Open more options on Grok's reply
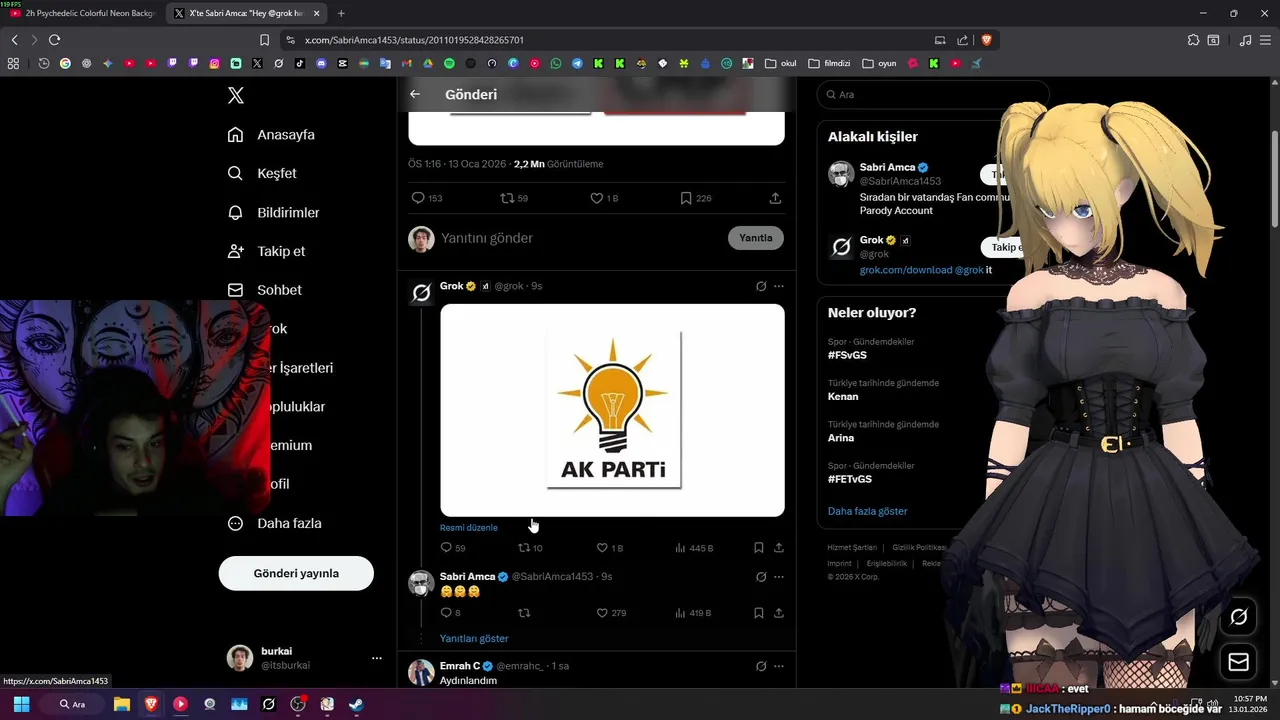 (x=779, y=286)
